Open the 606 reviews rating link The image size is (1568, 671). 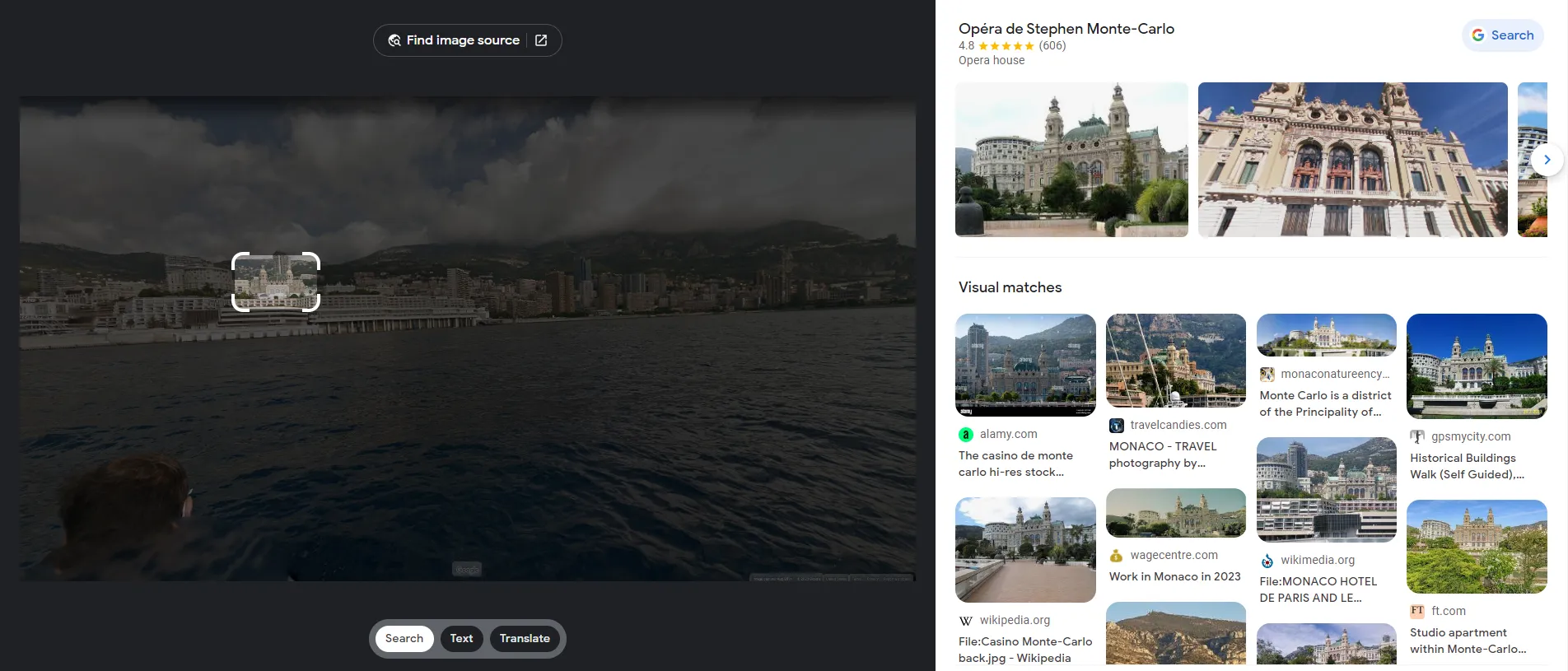pos(1052,46)
